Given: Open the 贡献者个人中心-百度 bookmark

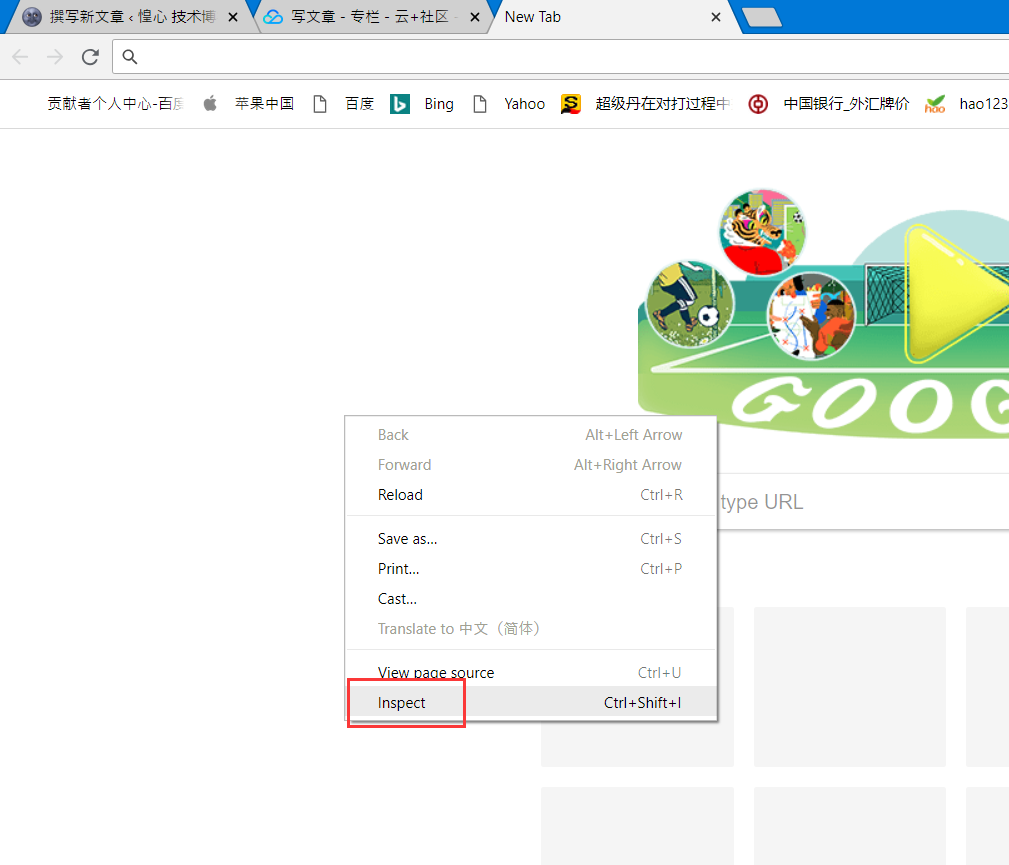Looking at the screenshot, I should point(116,104).
